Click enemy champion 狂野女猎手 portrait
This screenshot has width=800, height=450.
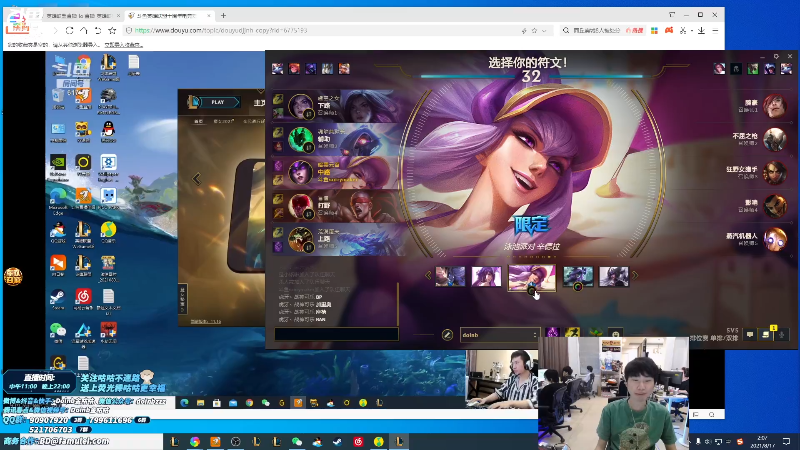(775, 172)
